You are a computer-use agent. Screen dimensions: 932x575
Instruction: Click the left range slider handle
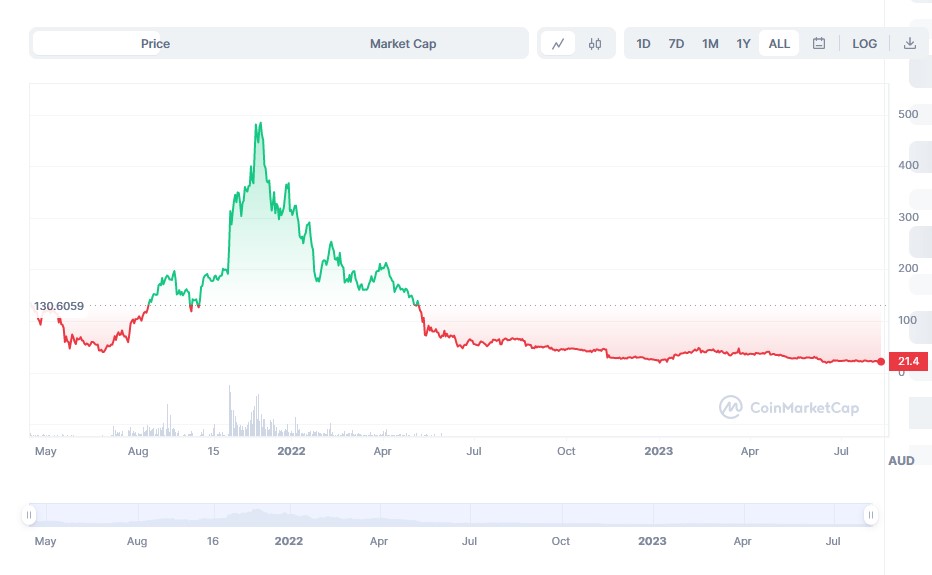30,515
